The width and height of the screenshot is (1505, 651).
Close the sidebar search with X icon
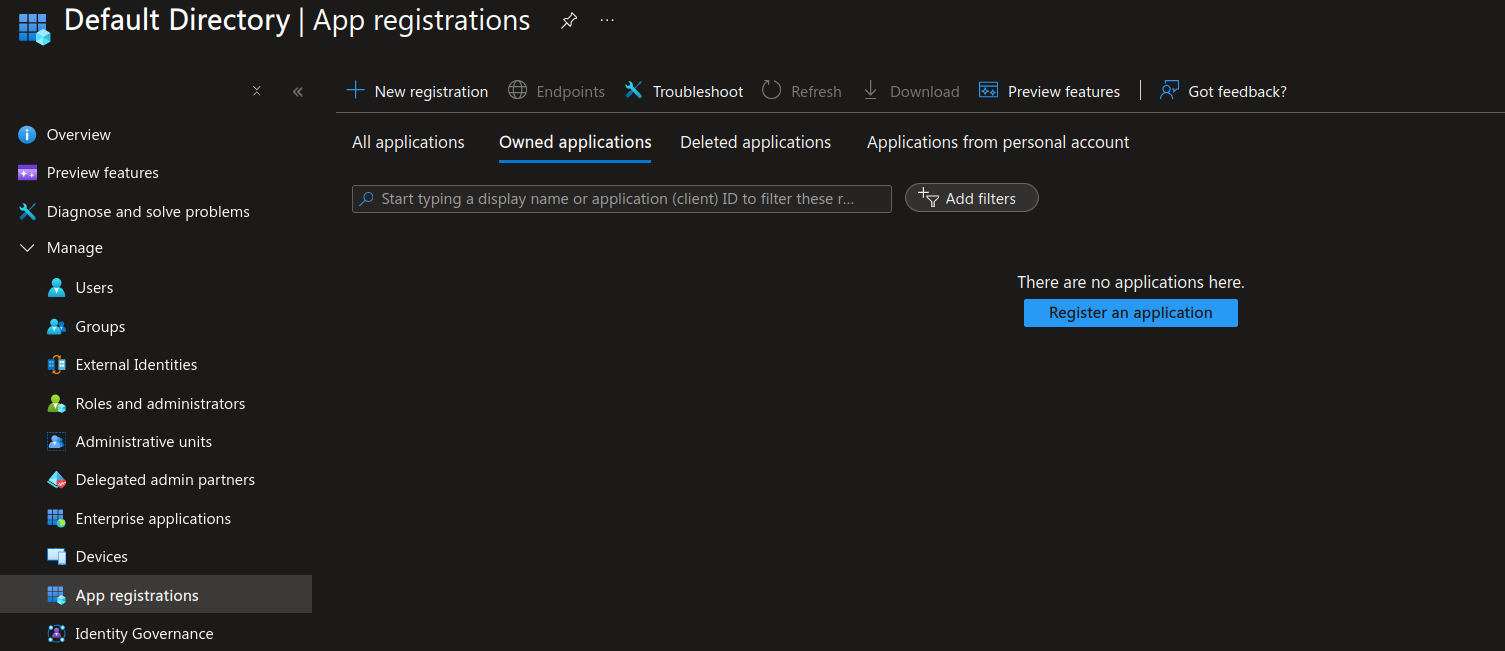pos(257,91)
